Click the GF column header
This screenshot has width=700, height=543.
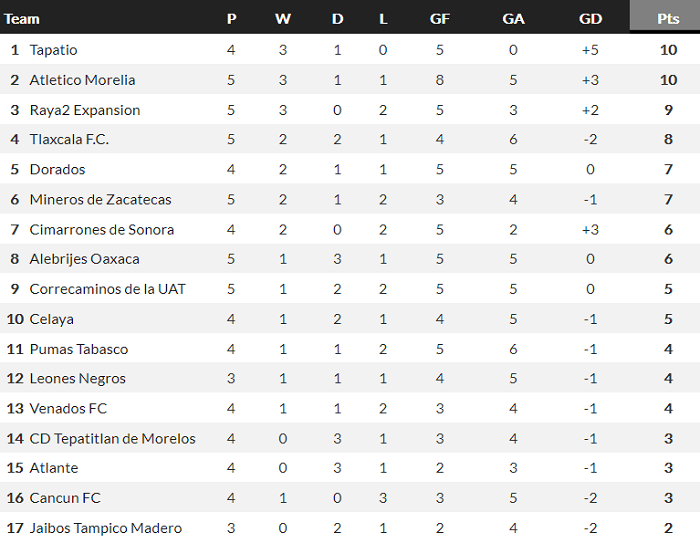(x=439, y=18)
